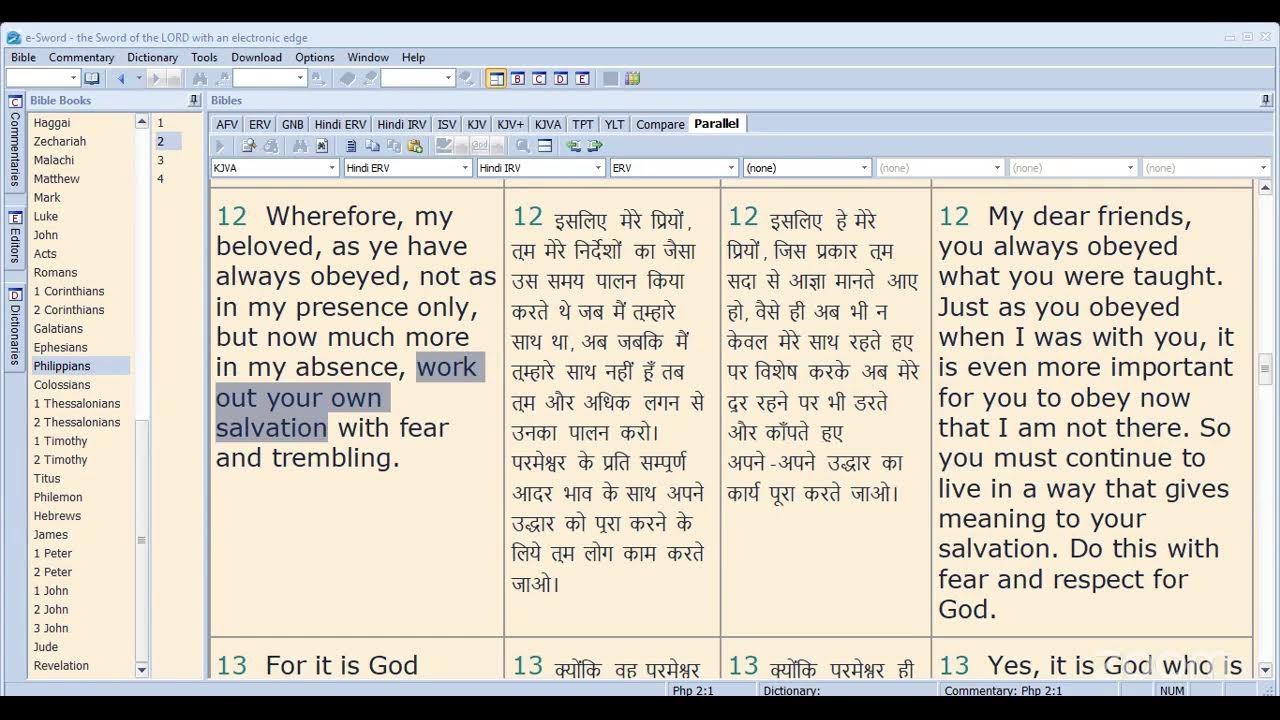
Task: Click the book list scroll up arrow
Action: click(x=141, y=122)
